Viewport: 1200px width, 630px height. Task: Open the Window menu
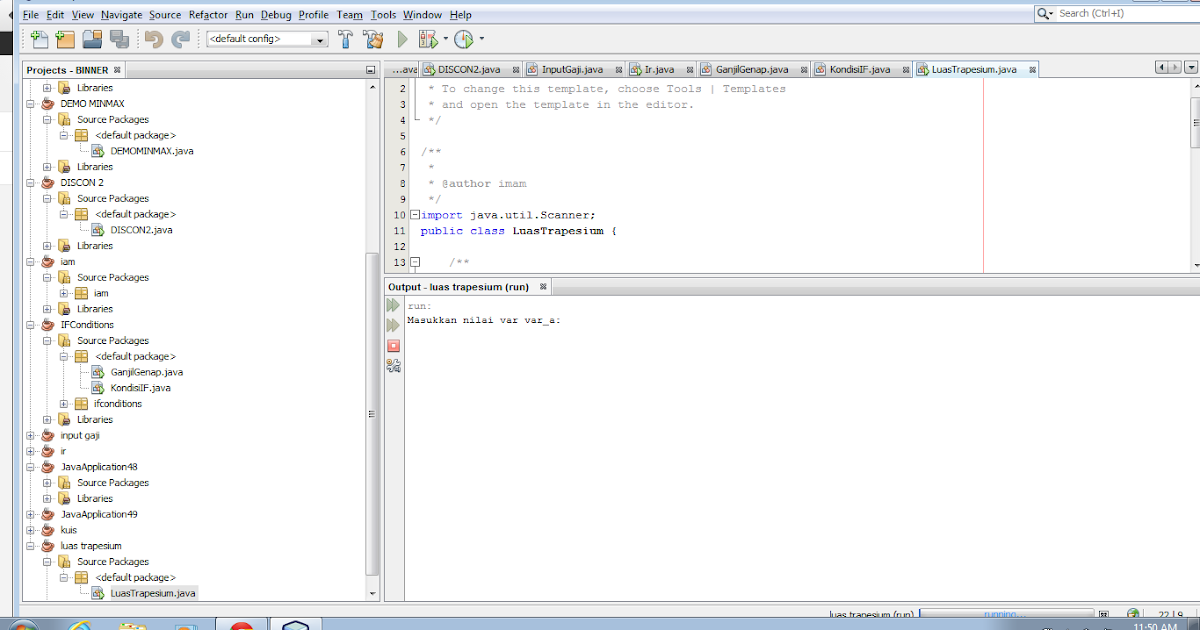[x=422, y=15]
